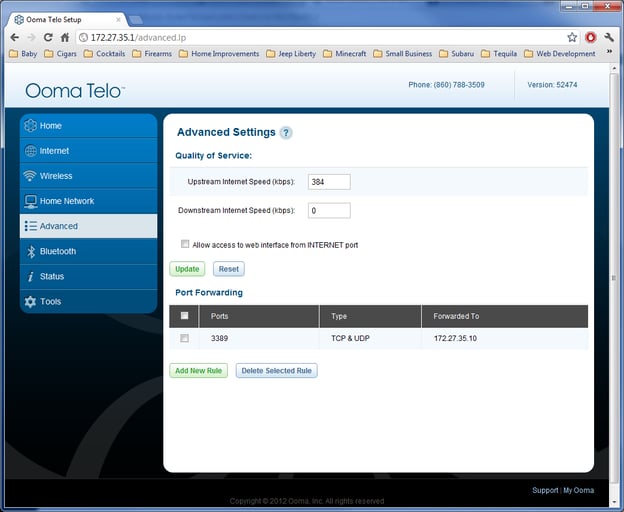Viewport: 624px width, 512px height.
Task: Click the browser home icon
Action: 65,37
